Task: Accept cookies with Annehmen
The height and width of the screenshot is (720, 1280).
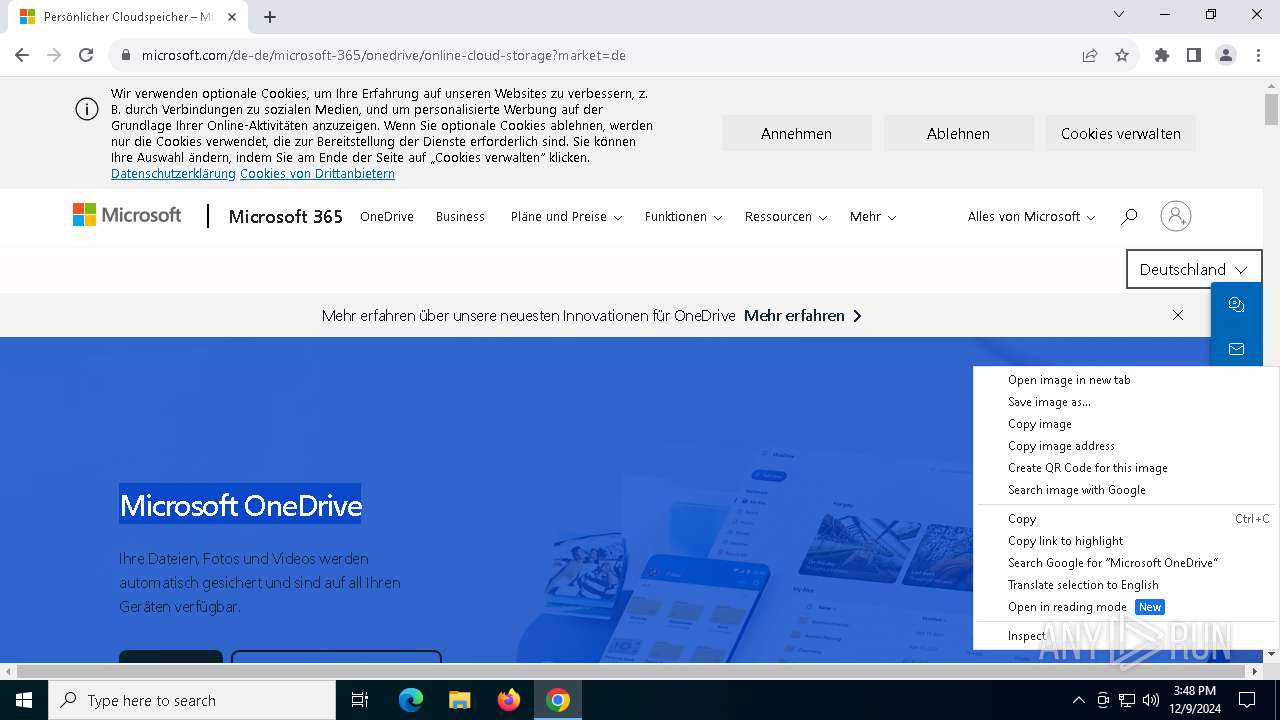Action: 796,133
